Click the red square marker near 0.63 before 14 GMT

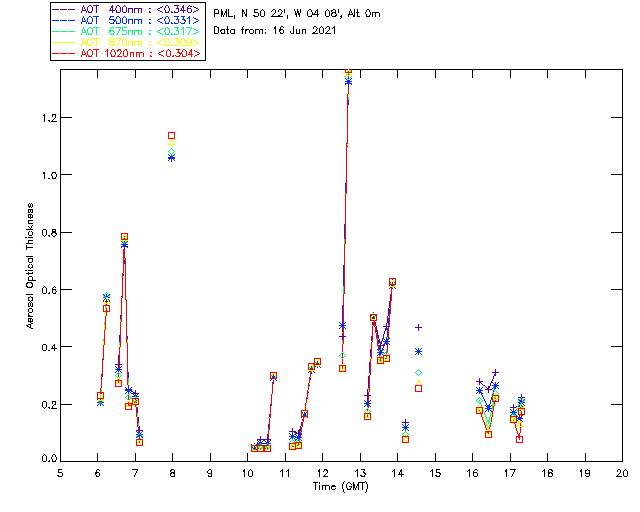tap(392, 282)
